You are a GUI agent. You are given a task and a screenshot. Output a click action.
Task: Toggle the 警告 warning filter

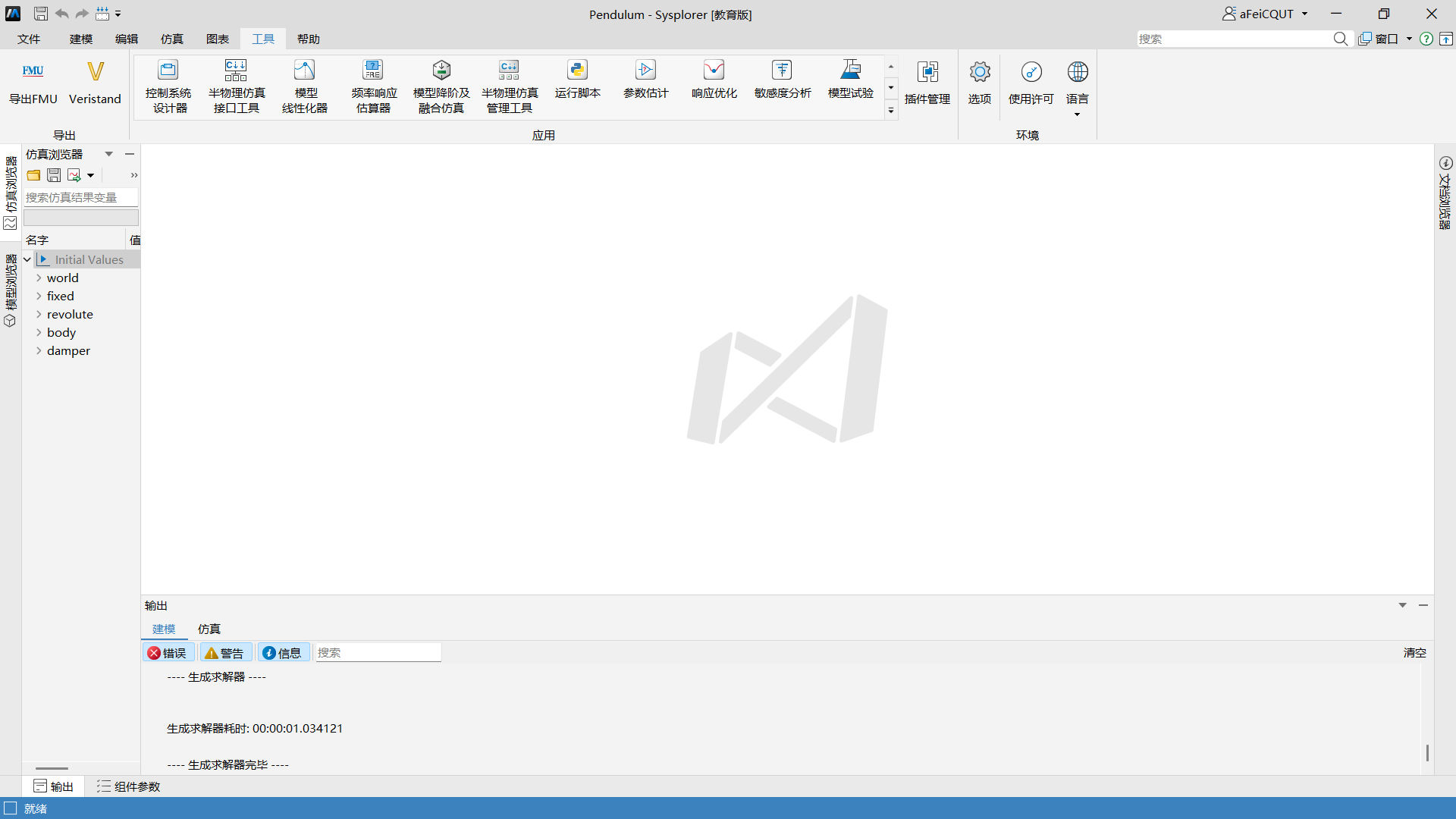[225, 653]
